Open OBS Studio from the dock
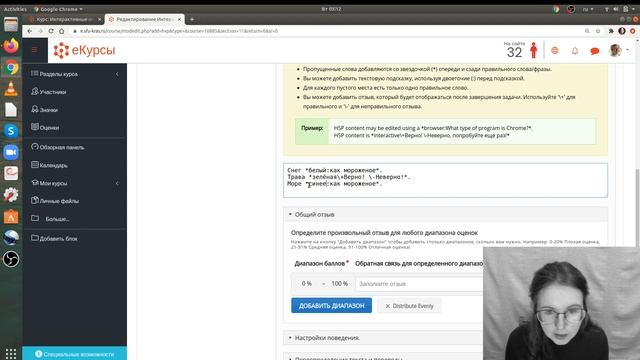Screen dimensions: 640x360 [11, 259]
